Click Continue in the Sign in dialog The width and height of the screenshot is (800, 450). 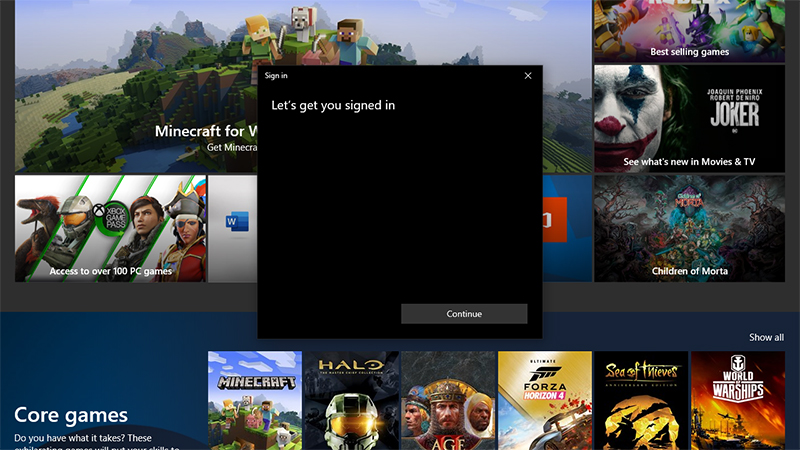tap(464, 314)
